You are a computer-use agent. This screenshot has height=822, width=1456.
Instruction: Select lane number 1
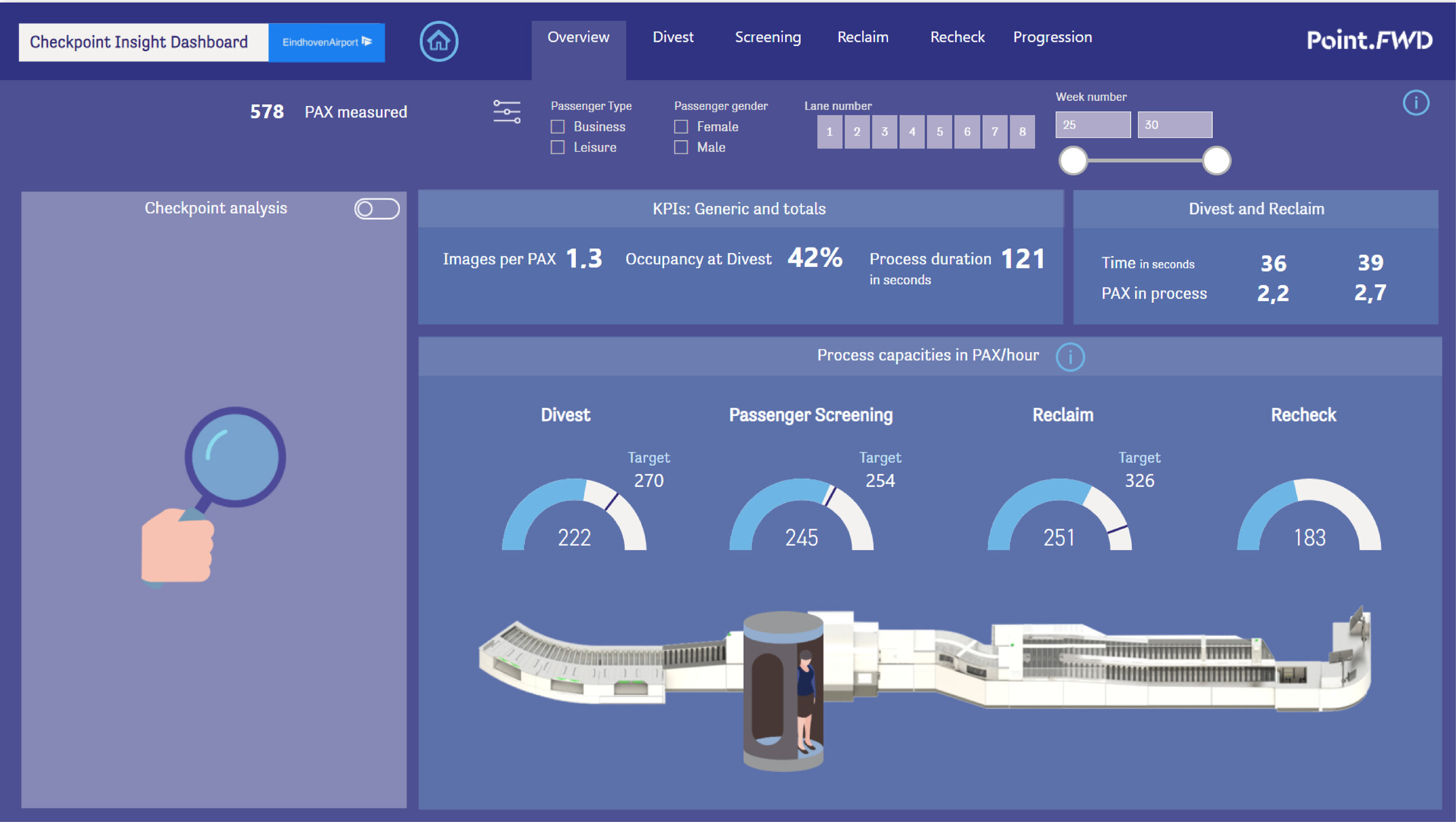[829, 132]
